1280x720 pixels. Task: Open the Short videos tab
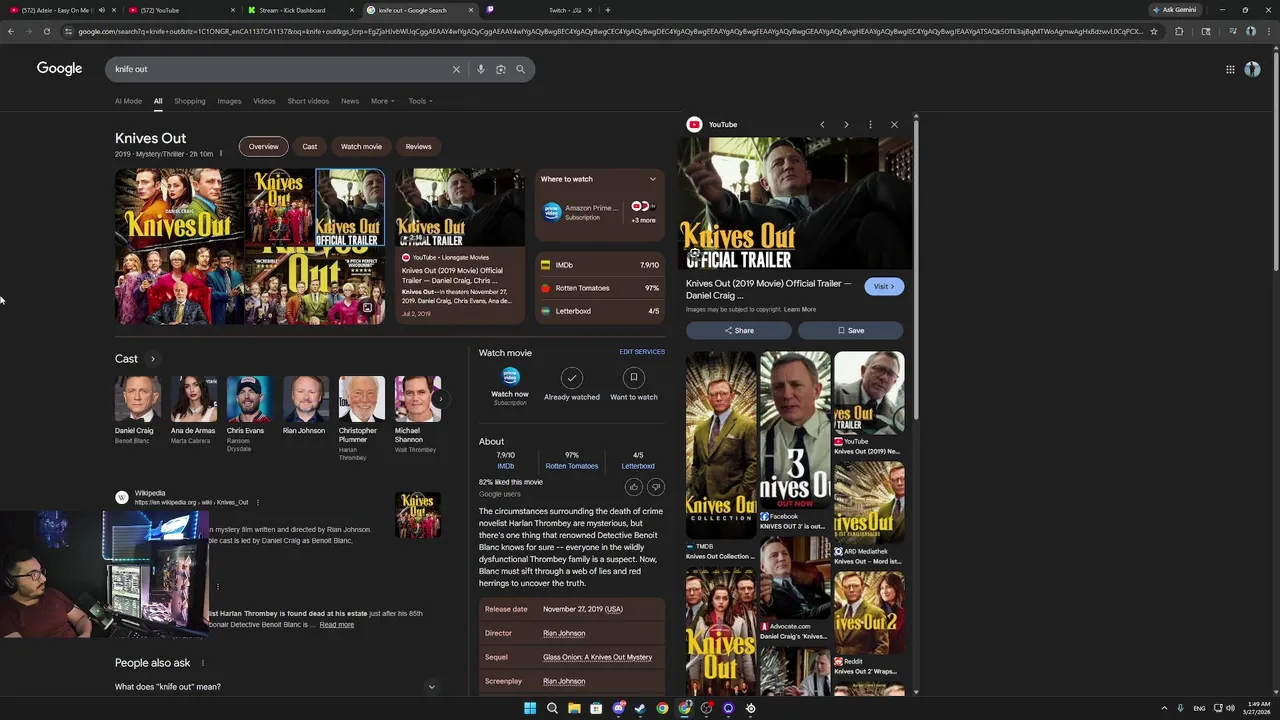point(308,101)
